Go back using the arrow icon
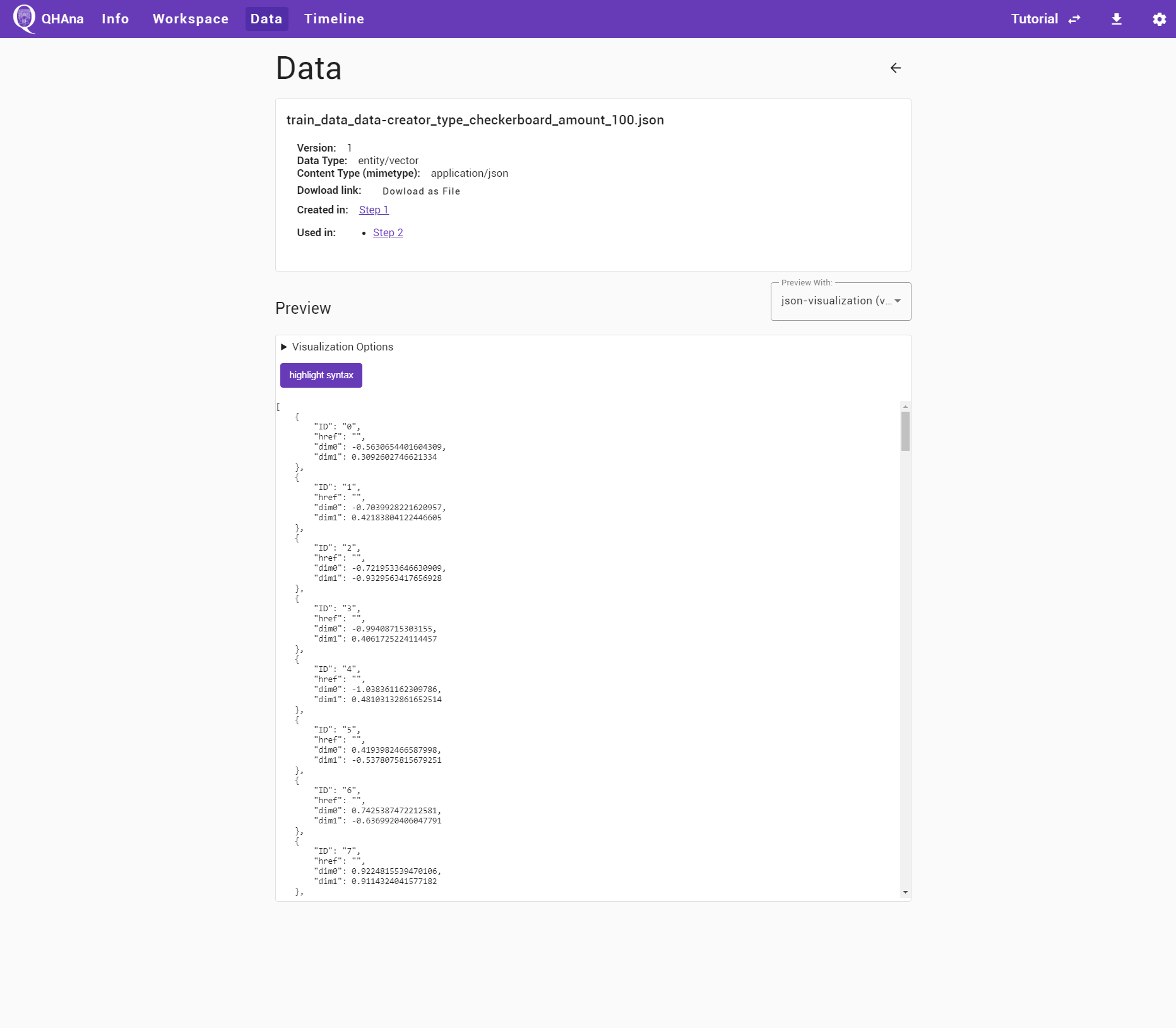 click(896, 68)
